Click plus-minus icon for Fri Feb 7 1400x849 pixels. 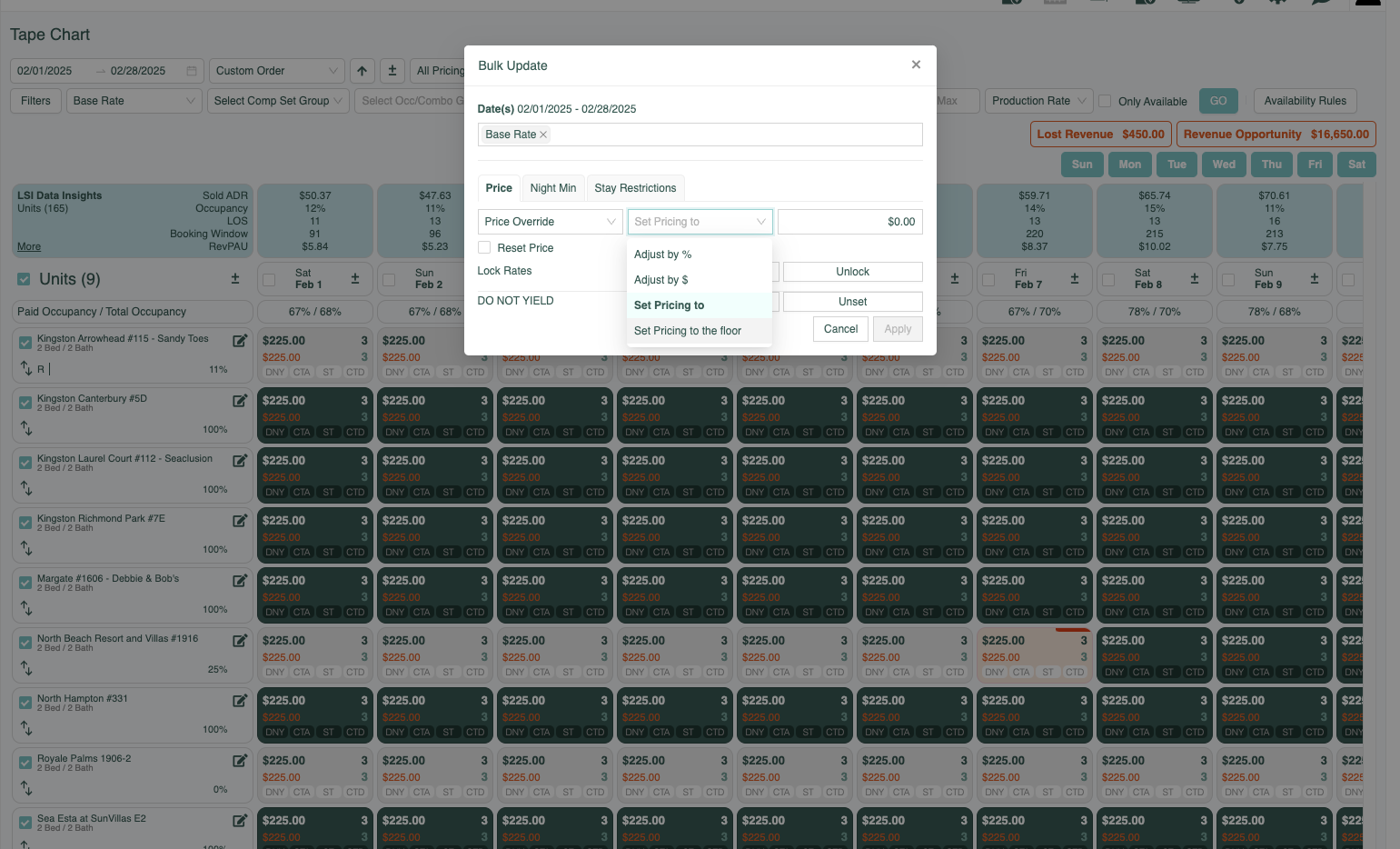(x=1075, y=279)
